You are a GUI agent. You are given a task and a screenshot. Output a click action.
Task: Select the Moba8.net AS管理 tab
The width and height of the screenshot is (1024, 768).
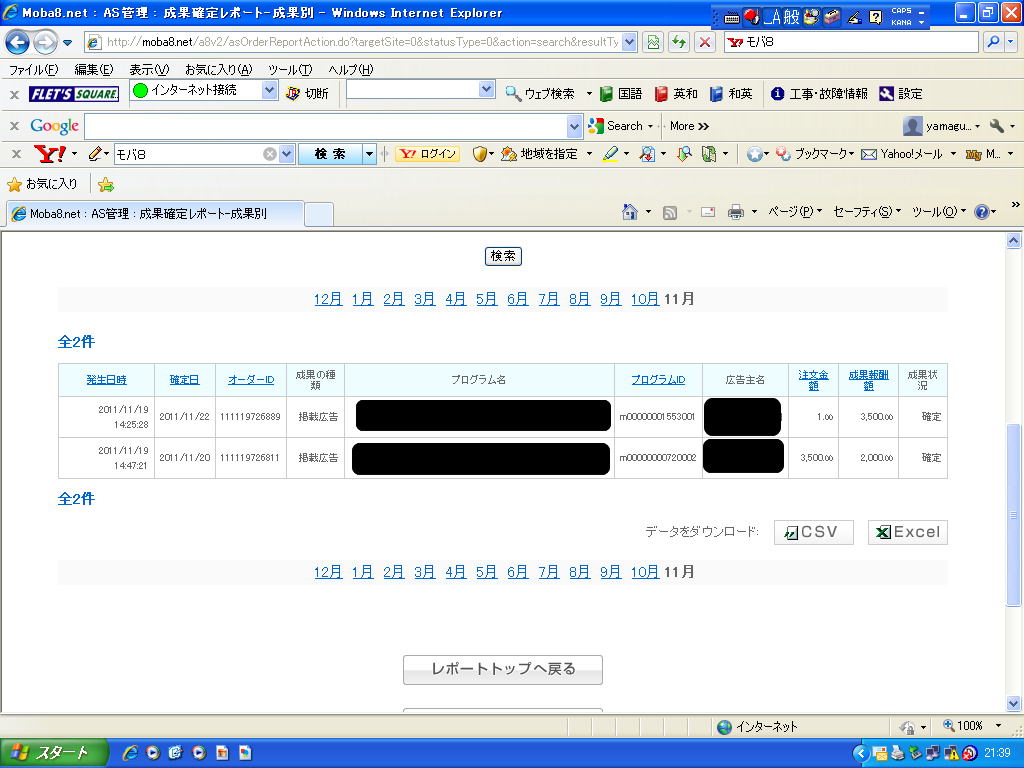point(155,214)
